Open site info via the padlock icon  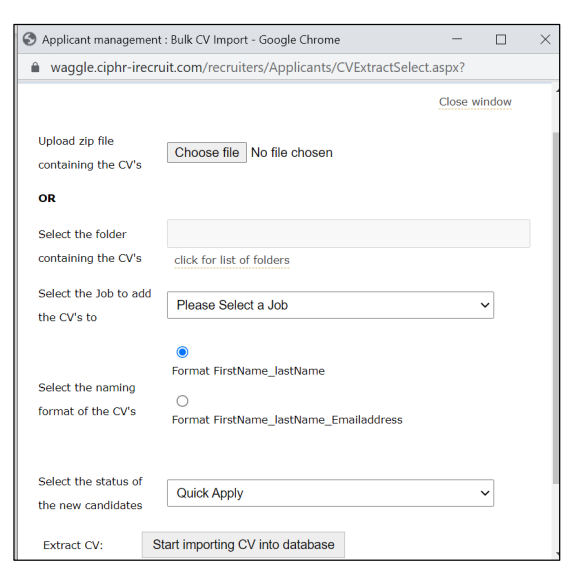coord(35,67)
